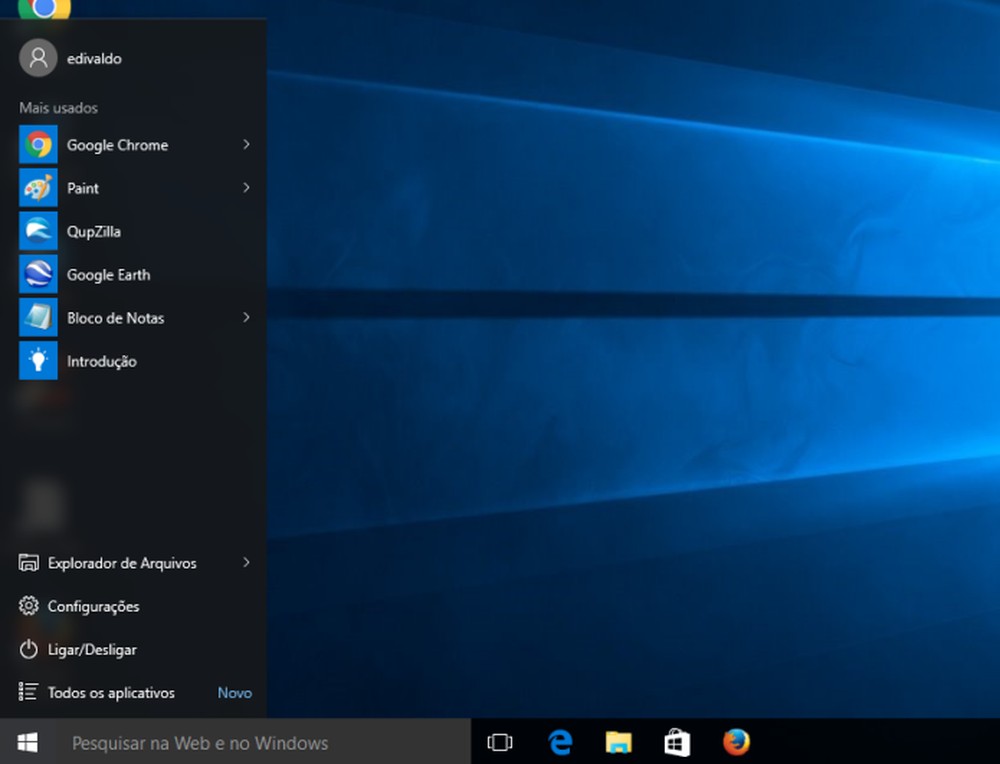Click the edivaldo user account icon
1000x764 pixels.
click(x=37, y=58)
